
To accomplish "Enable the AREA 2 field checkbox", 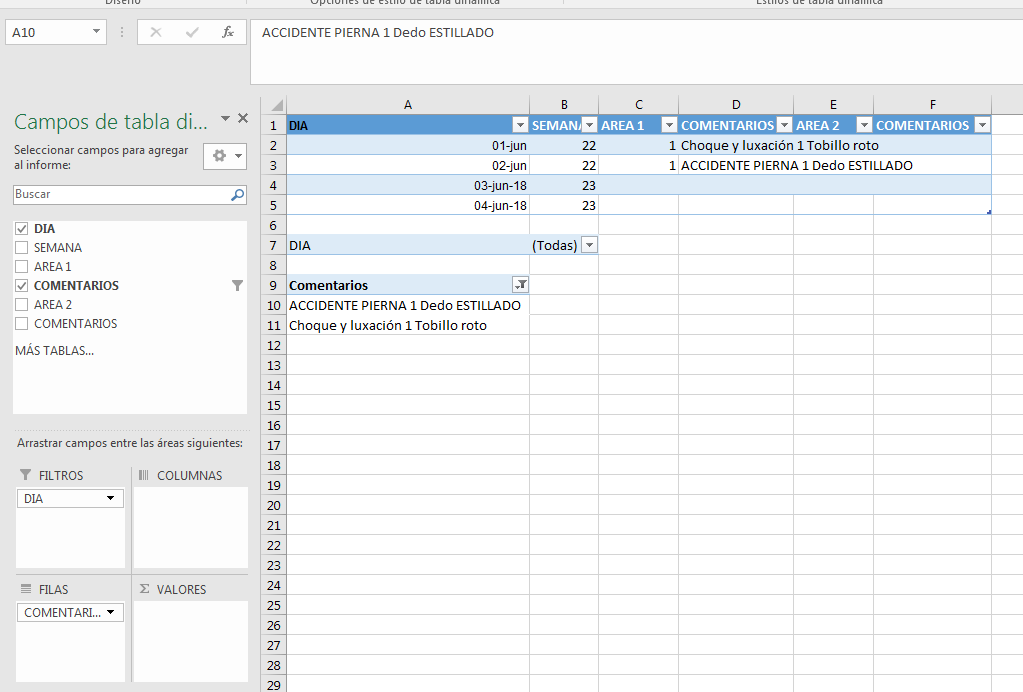I will coord(22,305).
